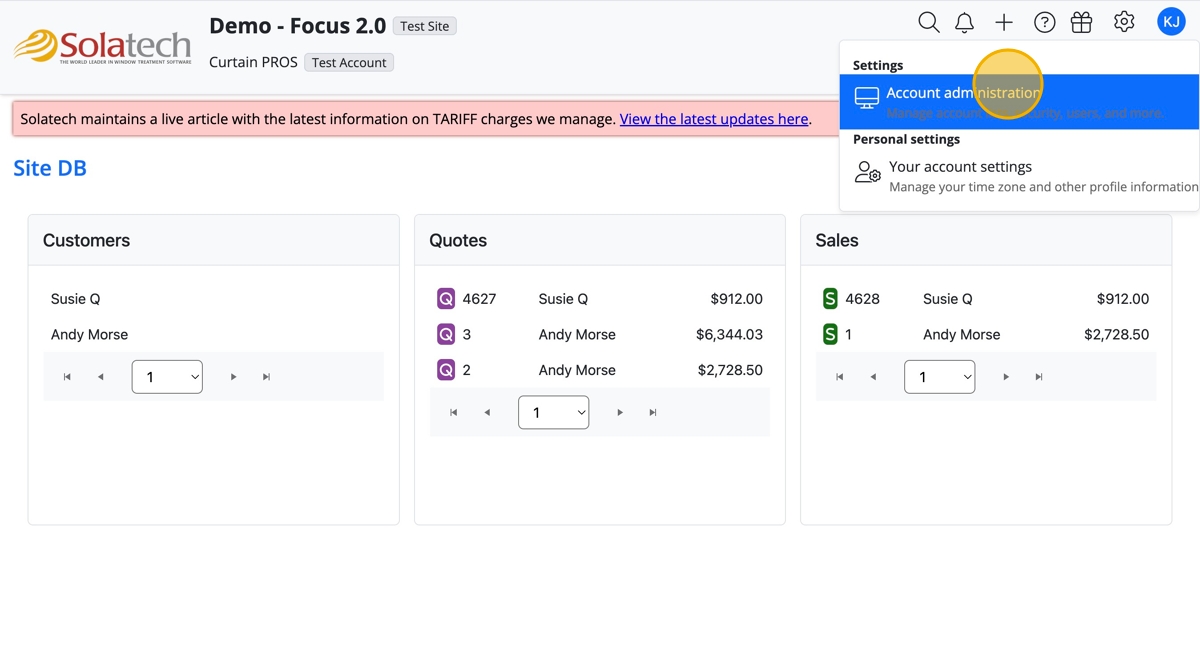Click the gift box icon
The image size is (1200, 670).
coord(1081,22)
